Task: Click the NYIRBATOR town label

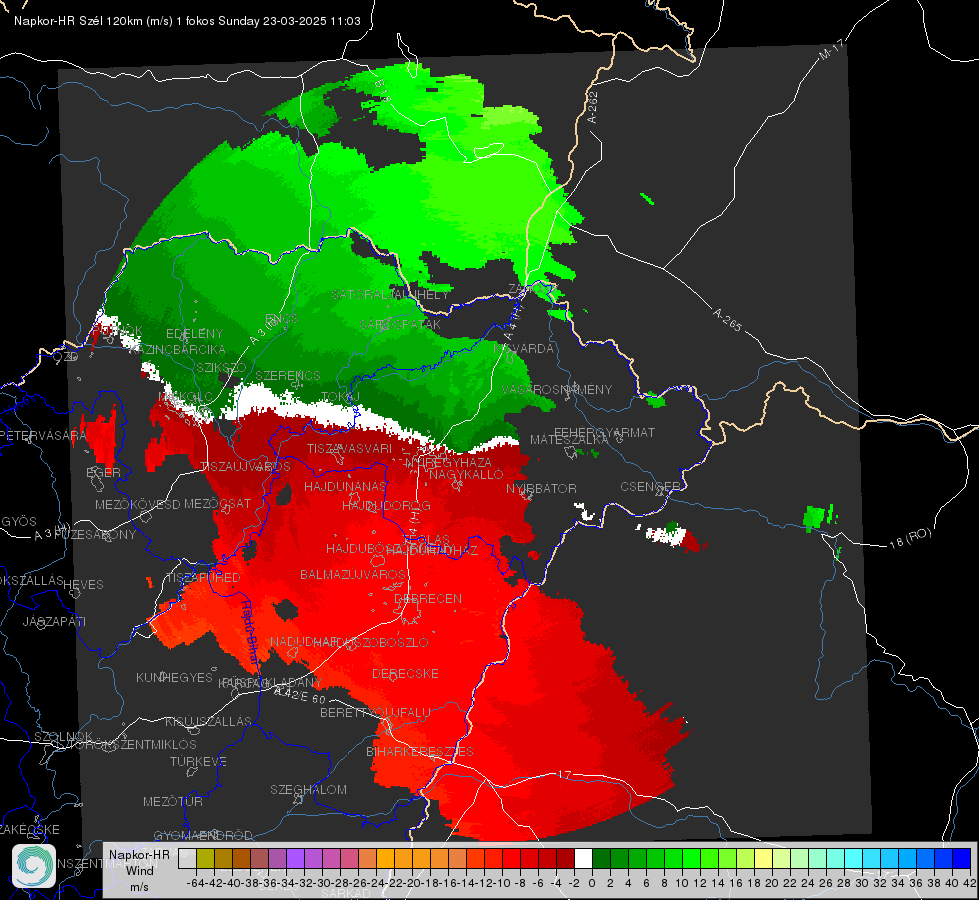Action: tap(541, 488)
